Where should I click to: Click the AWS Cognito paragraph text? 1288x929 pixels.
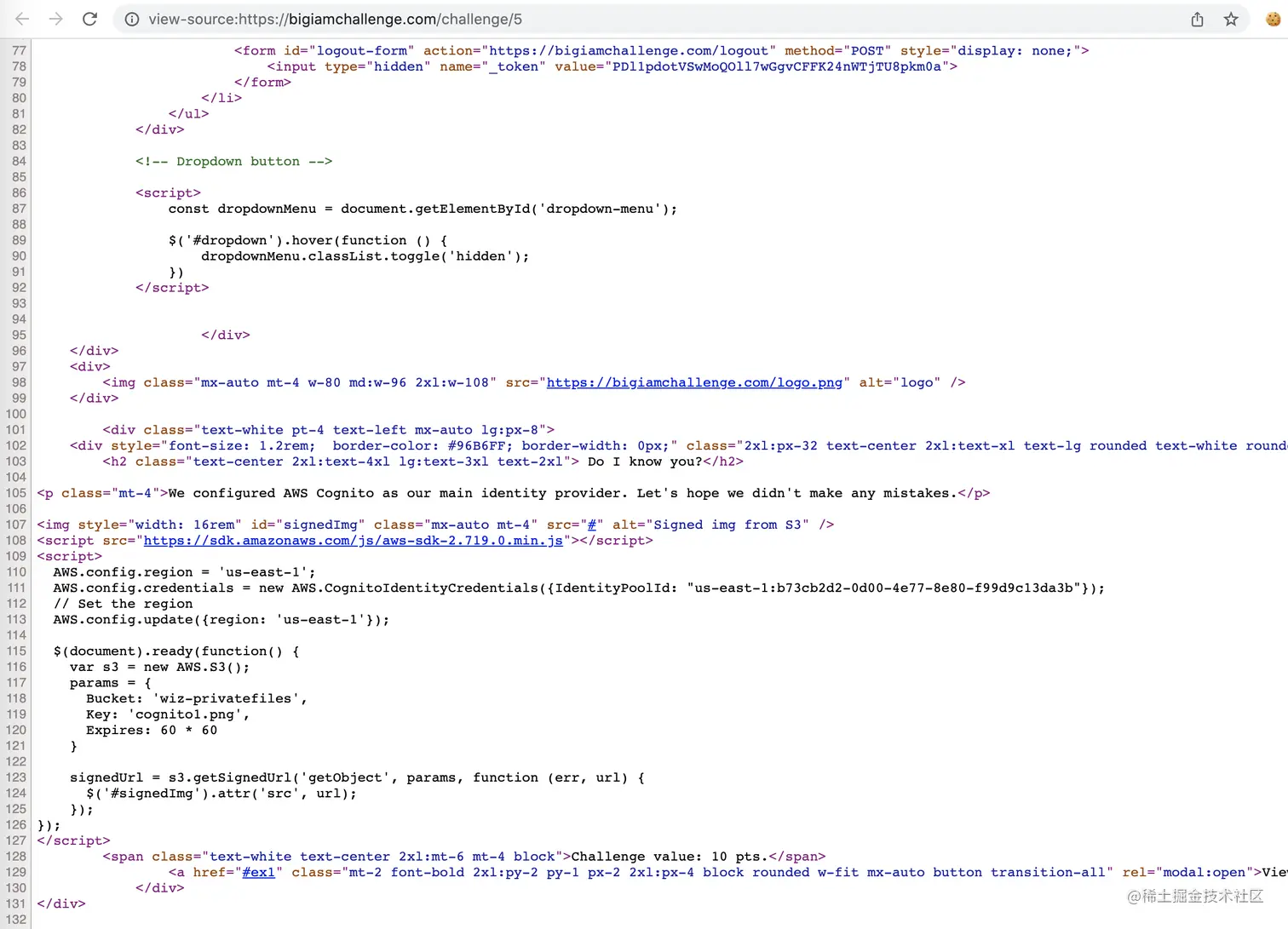[x=562, y=493]
